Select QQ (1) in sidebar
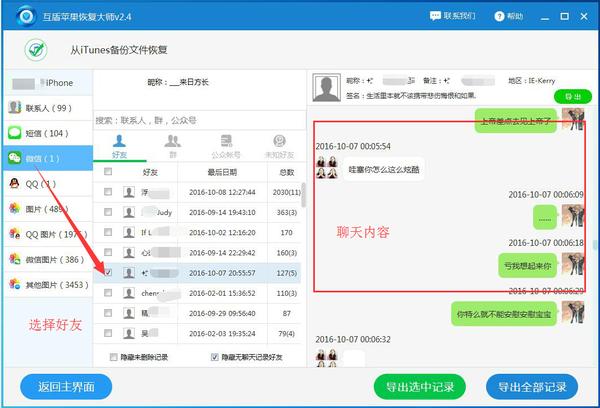600x408 pixels. coord(48,184)
